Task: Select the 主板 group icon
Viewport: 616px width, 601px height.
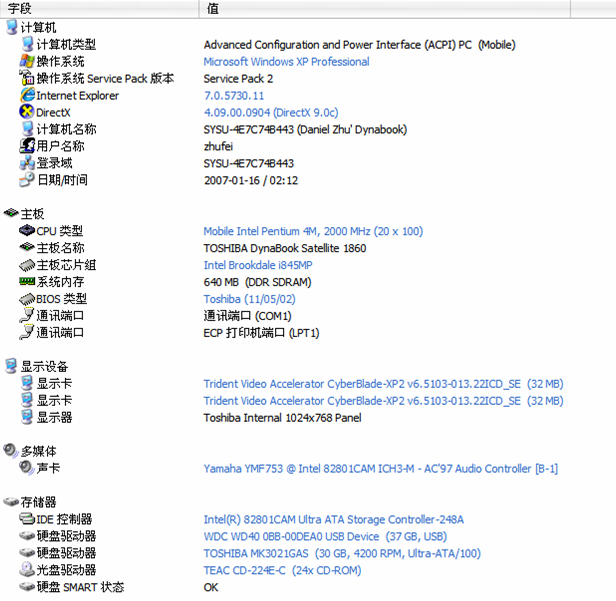Action: coord(11,213)
